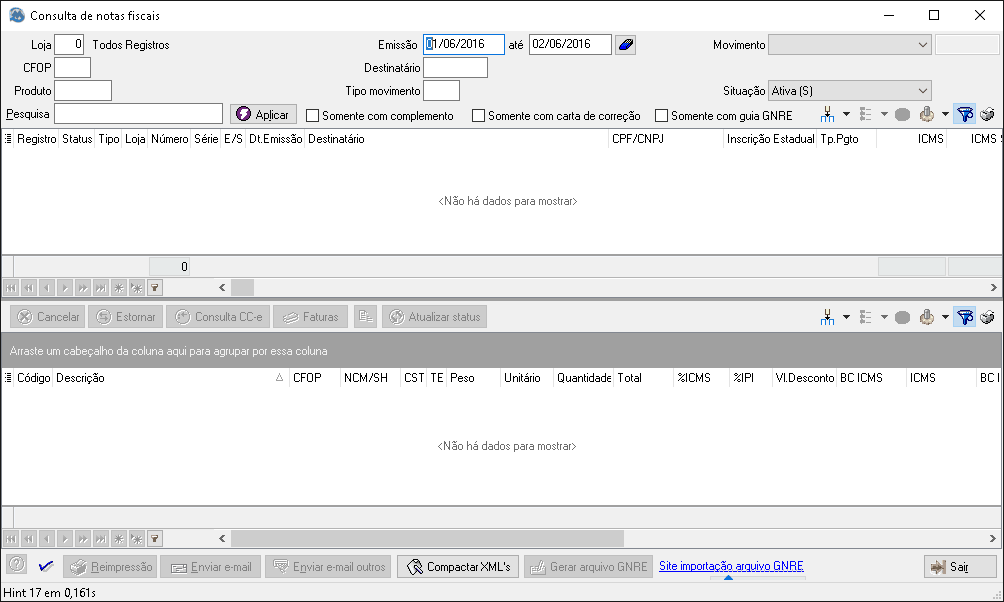This screenshot has width=1004, height=602.
Task: Click the lower grid horizontal scrollbar thumb
Action: (428, 539)
